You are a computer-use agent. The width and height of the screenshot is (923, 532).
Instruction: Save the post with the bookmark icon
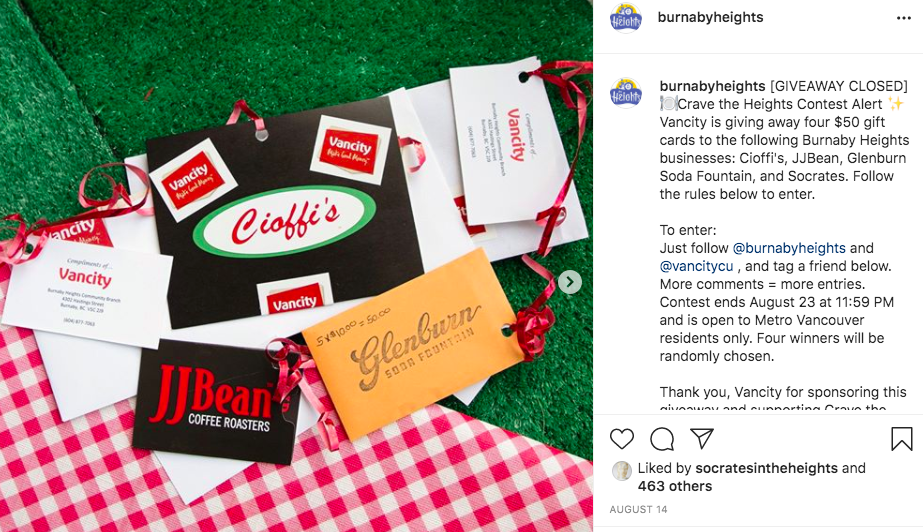tap(902, 439)
